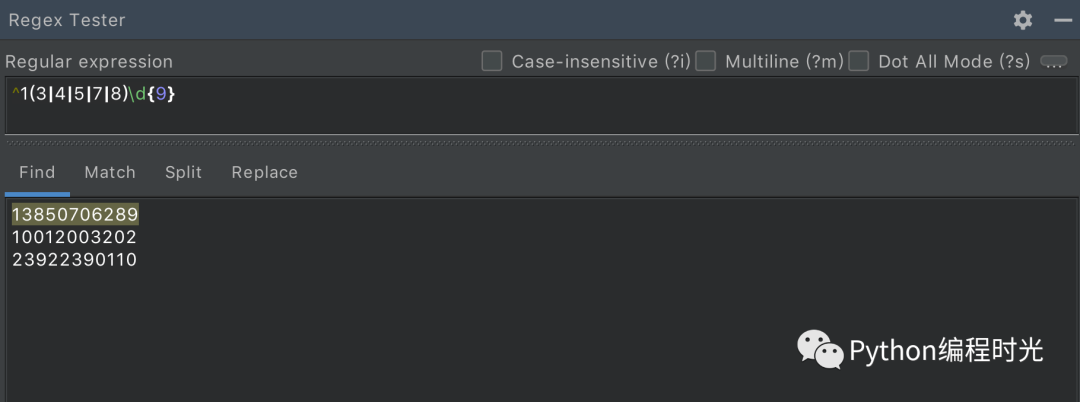Open the Regex Tester settings gear
1080x402 pixels.
coord(1022,20)
